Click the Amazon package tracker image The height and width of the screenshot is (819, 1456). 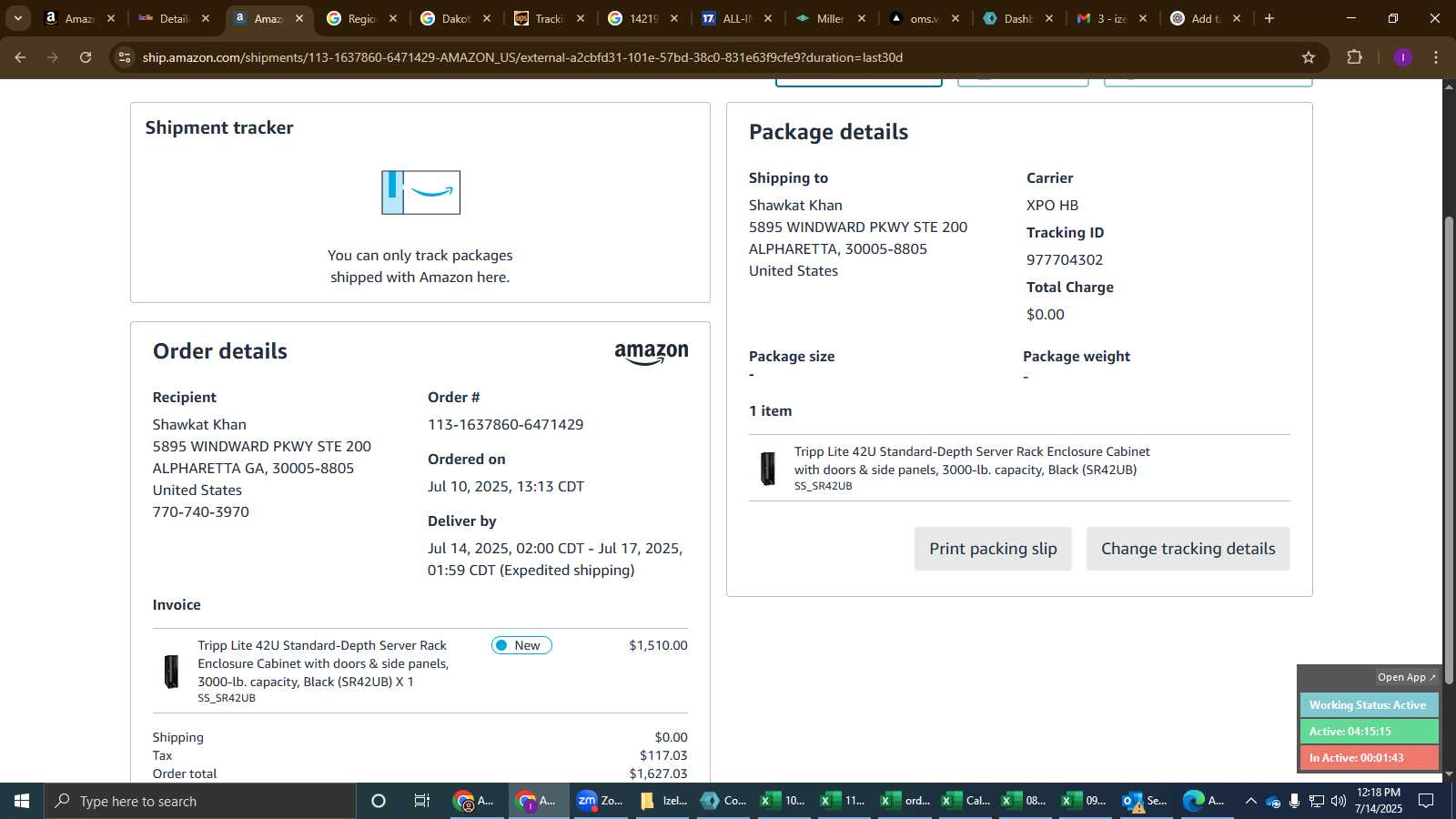[420, 192]
